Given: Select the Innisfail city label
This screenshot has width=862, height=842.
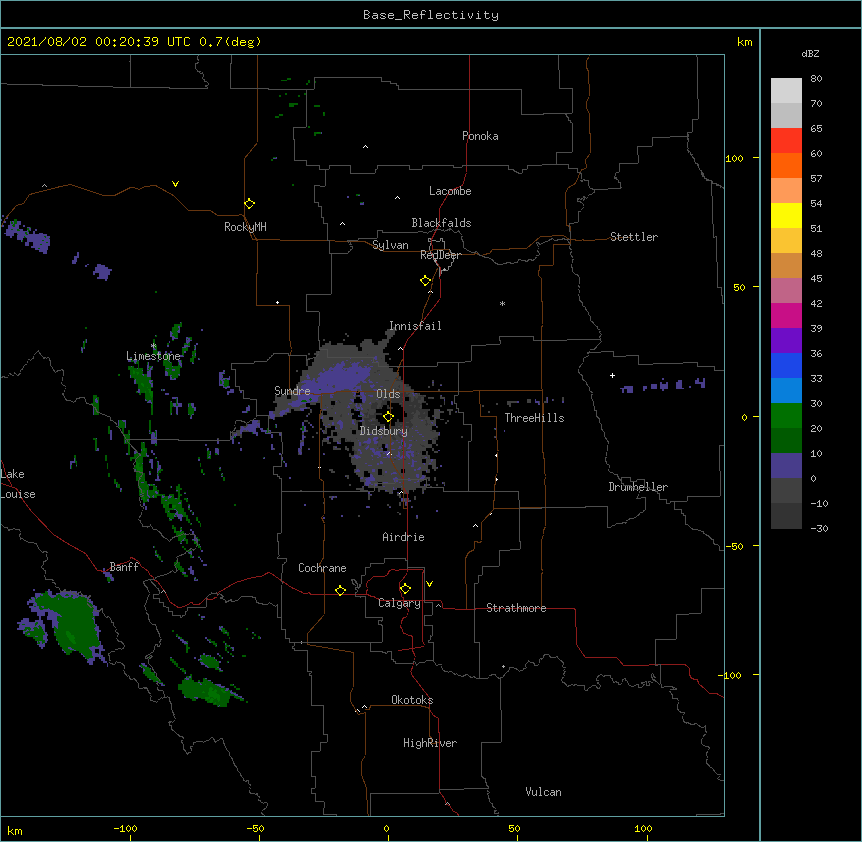Looking at the screenshot, I should tap(415, 326).
